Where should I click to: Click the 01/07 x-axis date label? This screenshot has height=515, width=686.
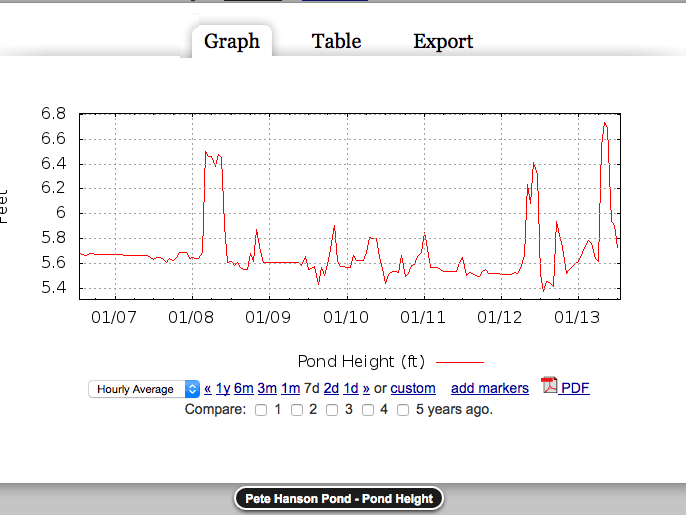click(114, 318)
